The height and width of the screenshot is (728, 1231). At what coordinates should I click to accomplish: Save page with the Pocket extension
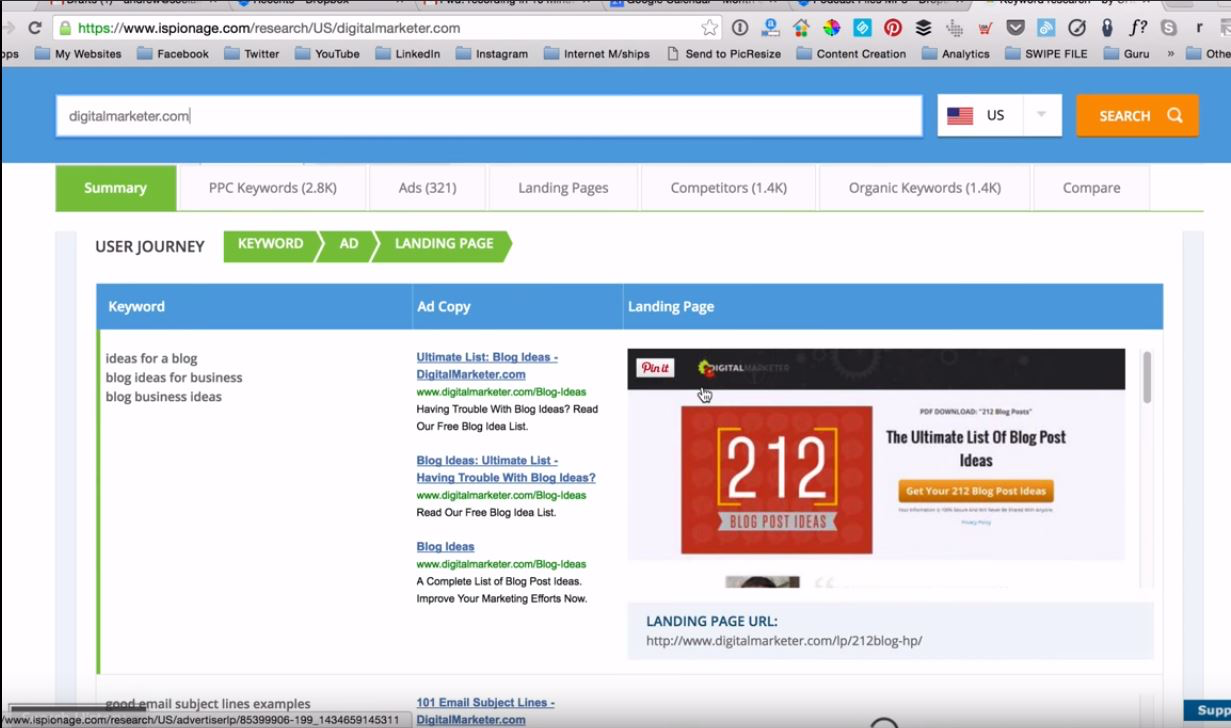[1015, 28]
